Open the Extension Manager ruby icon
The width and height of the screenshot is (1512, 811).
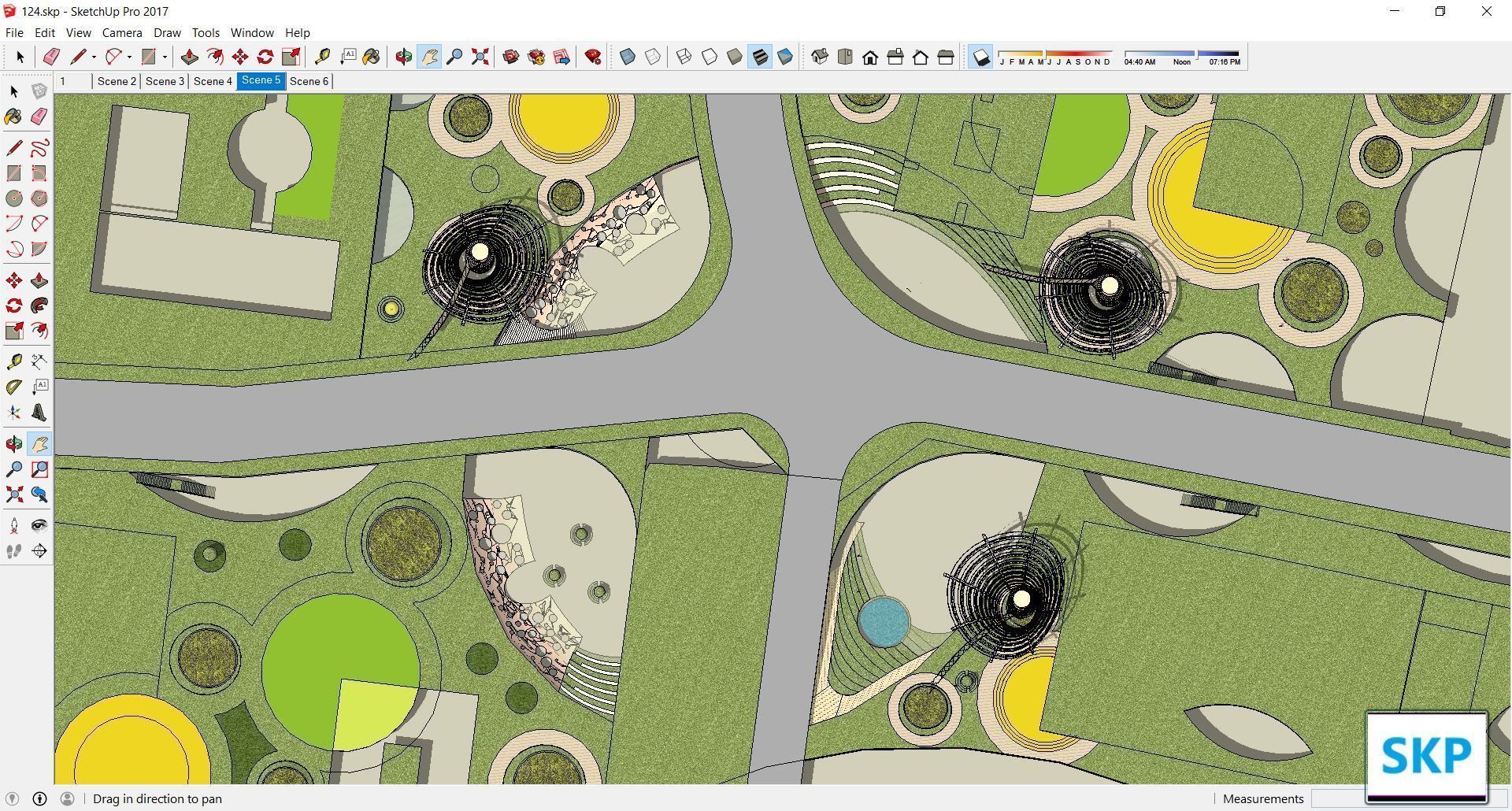click(593, 57)
